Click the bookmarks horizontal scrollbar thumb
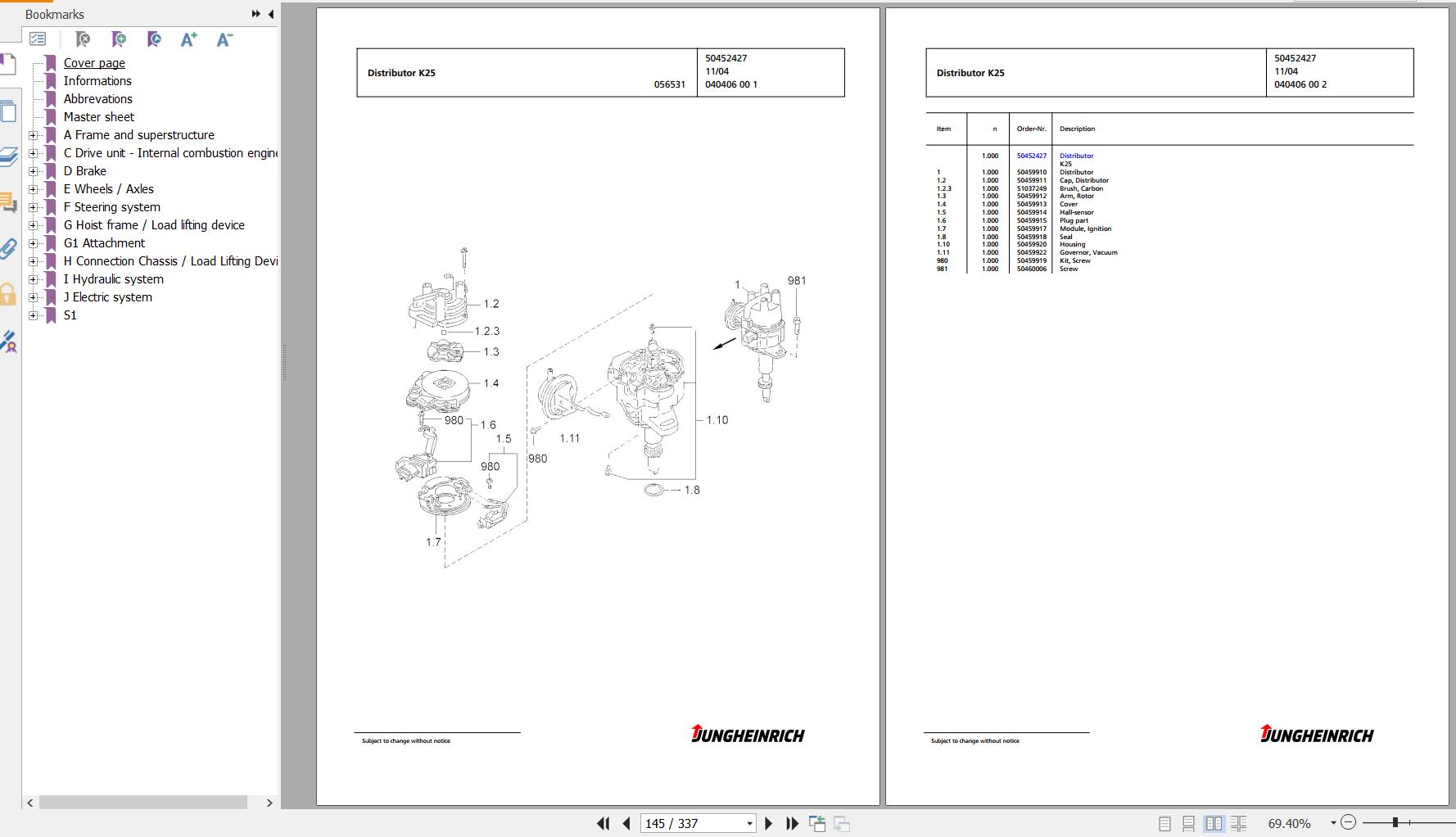Screen dimensions: 1456x837 143,803
